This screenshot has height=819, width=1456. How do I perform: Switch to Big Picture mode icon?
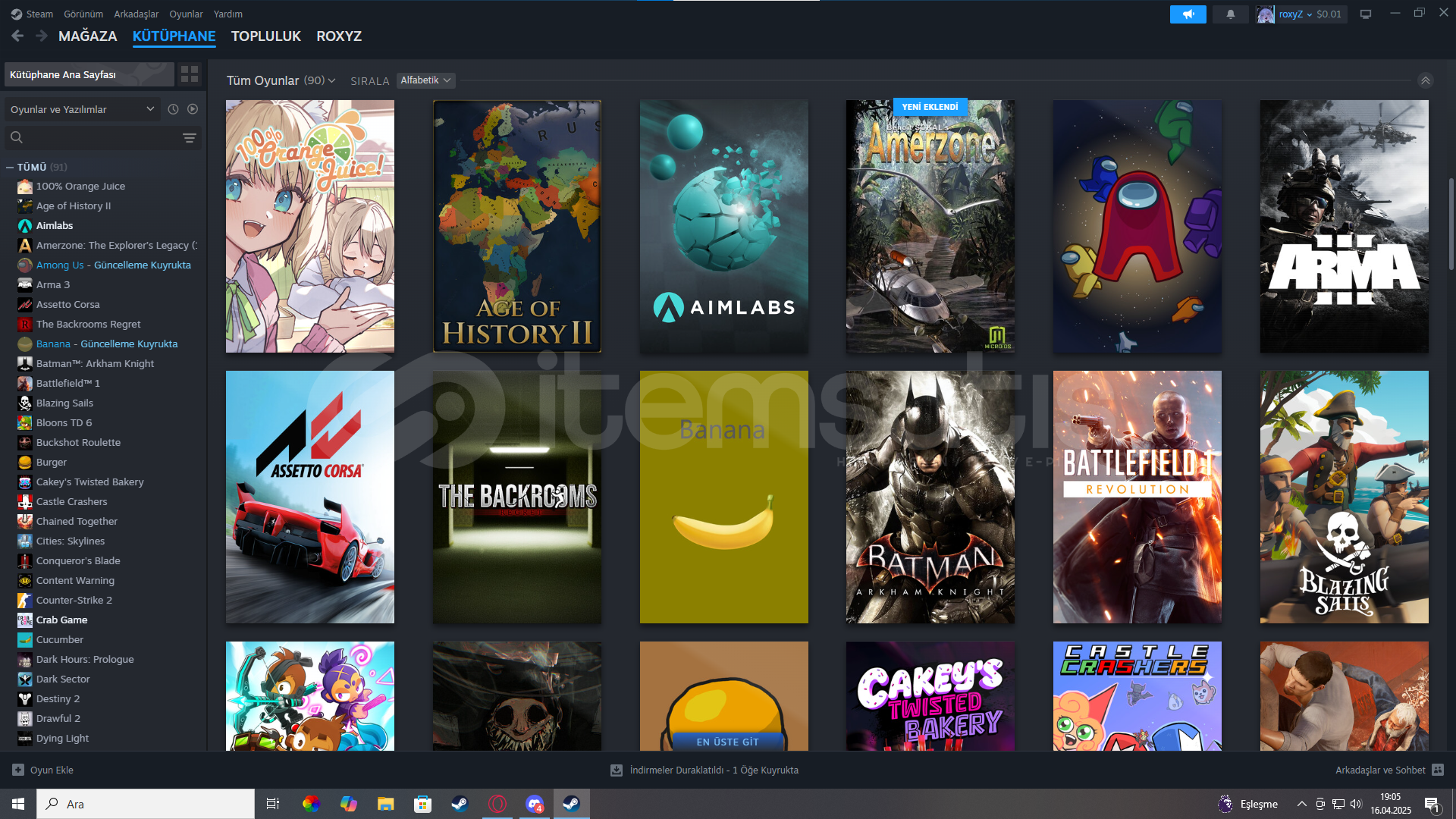tap(1366, 14)
